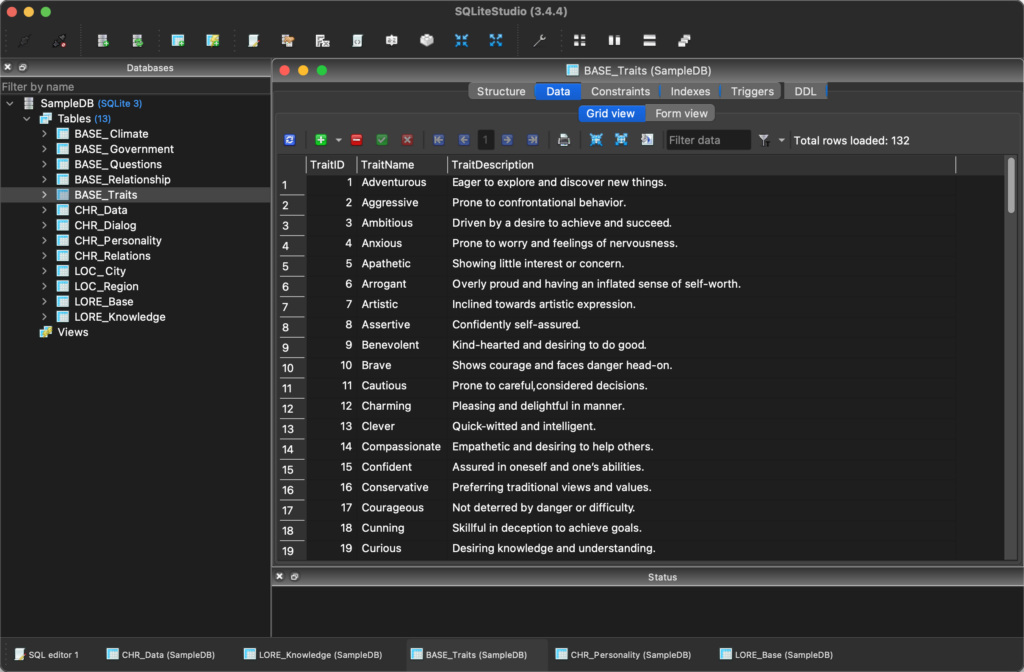Switch to CHR_Personality (SampleDB) window
Image resolution: width=1024 pixels, height=672 pixels.
(x=623, y=654)
